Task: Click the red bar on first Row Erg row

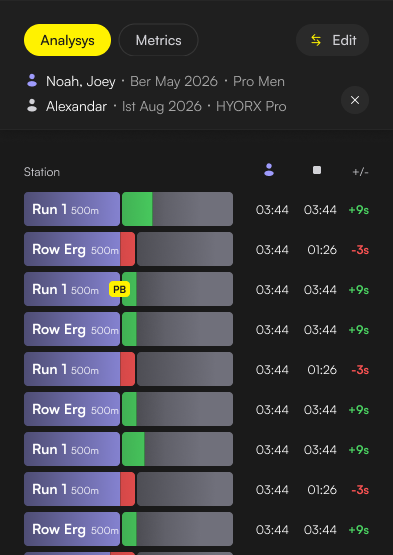Action: [x=128, y=249]
